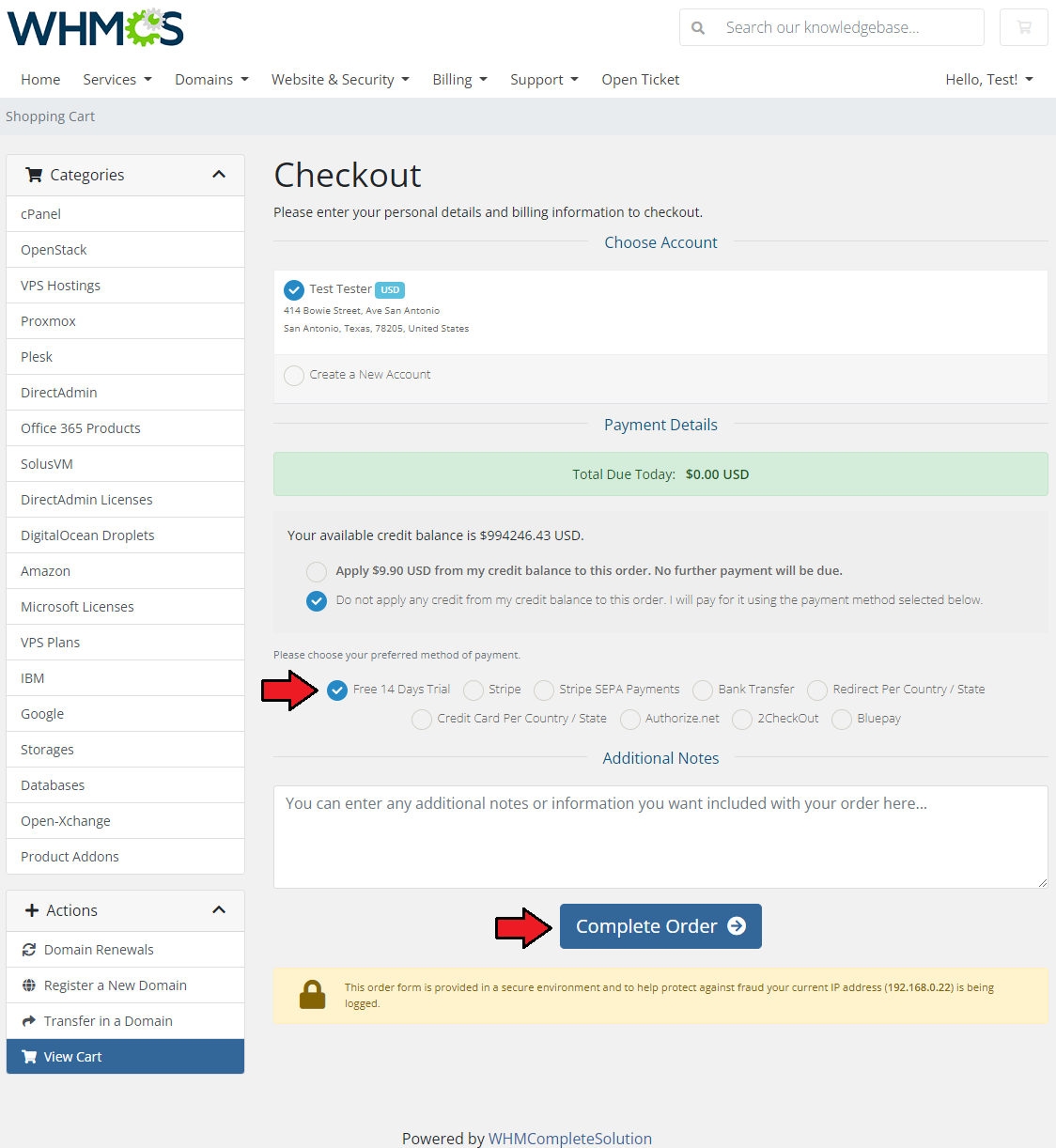Viewport: 1056px width, 1148px height.
Task: Select Bluepay payment method
Action: click(x=842, y=720)
